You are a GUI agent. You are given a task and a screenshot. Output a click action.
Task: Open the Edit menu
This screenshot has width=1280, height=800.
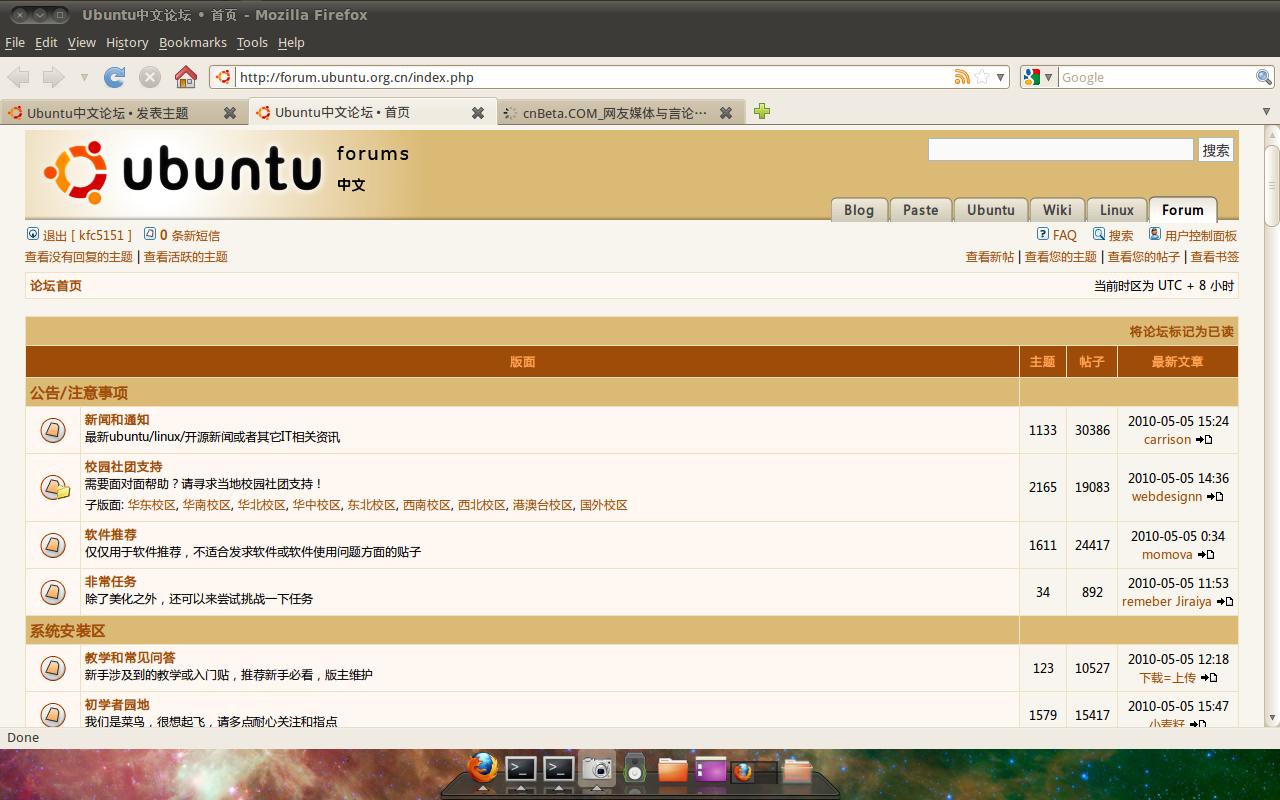(46, 42)
